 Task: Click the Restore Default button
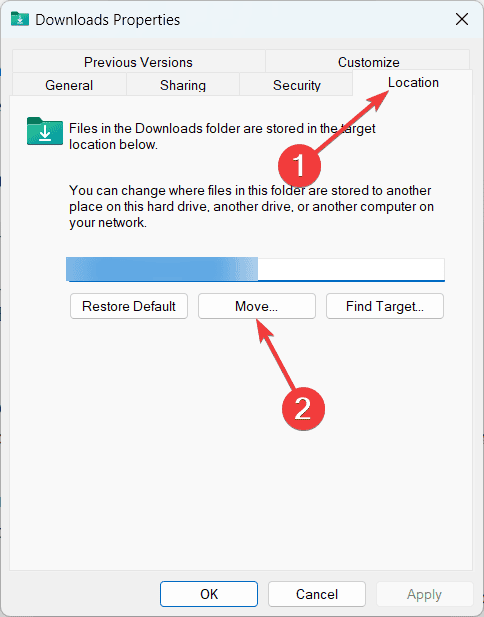129,306
